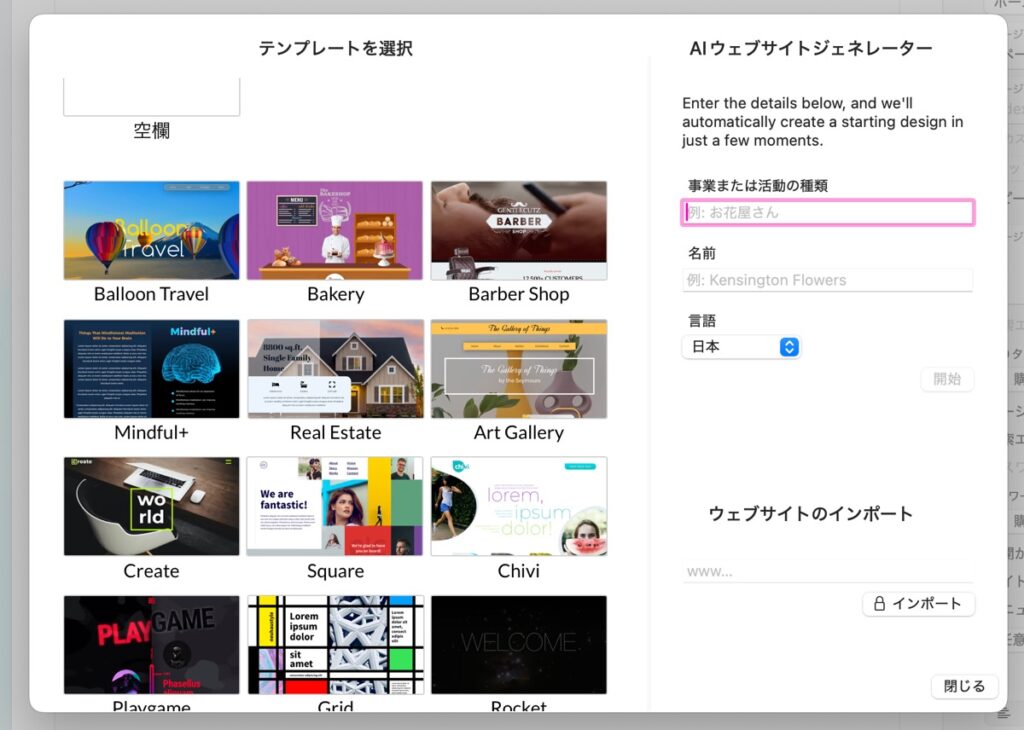This screenshot has width=1024, height=730.
Task: Choose the Grid template thumbnail
Action: (x=335, y=644)
